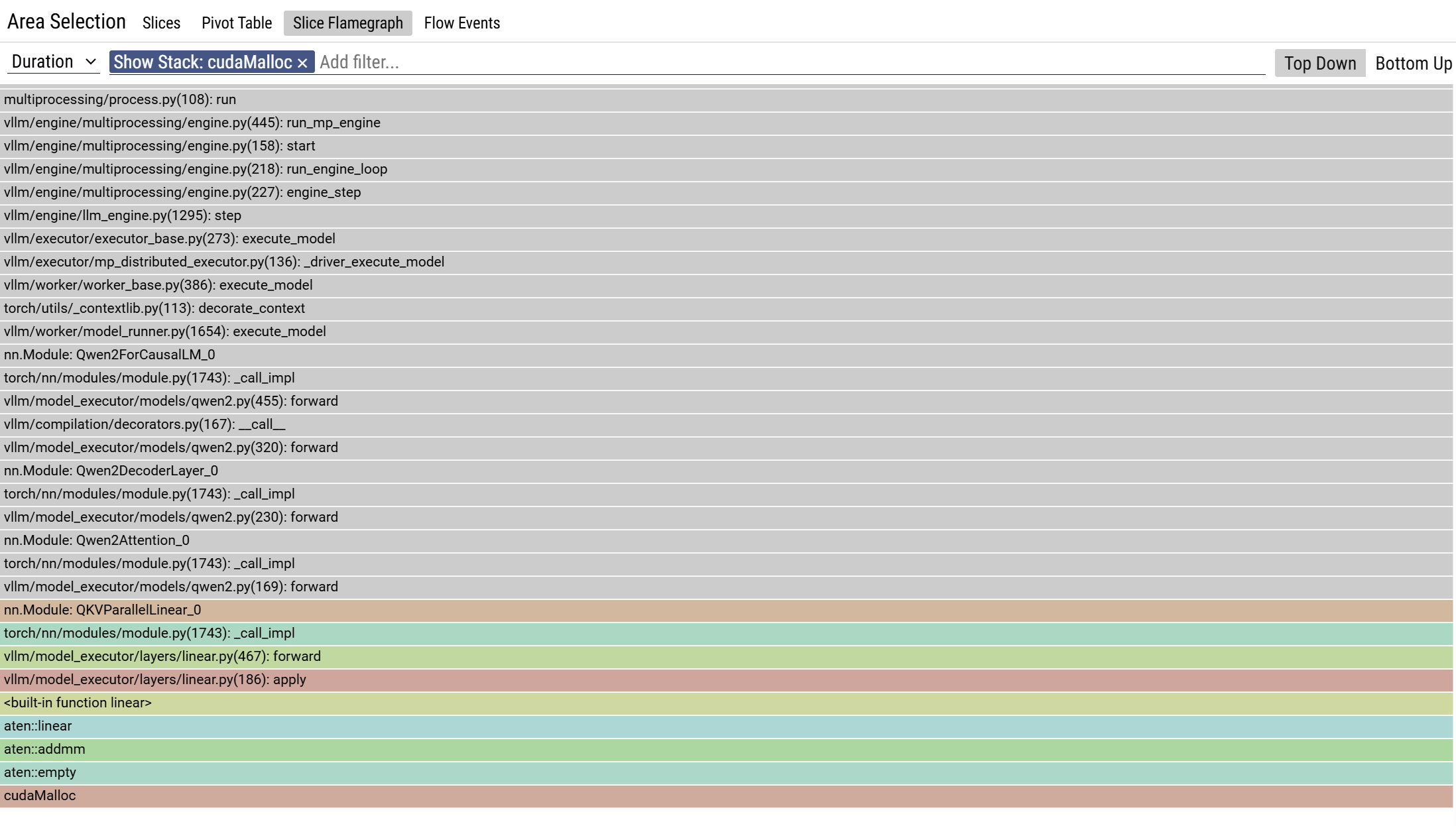Enable Top Down flamegraph view
Viewport: 1456px width, 826px height.
(1319, 64)
